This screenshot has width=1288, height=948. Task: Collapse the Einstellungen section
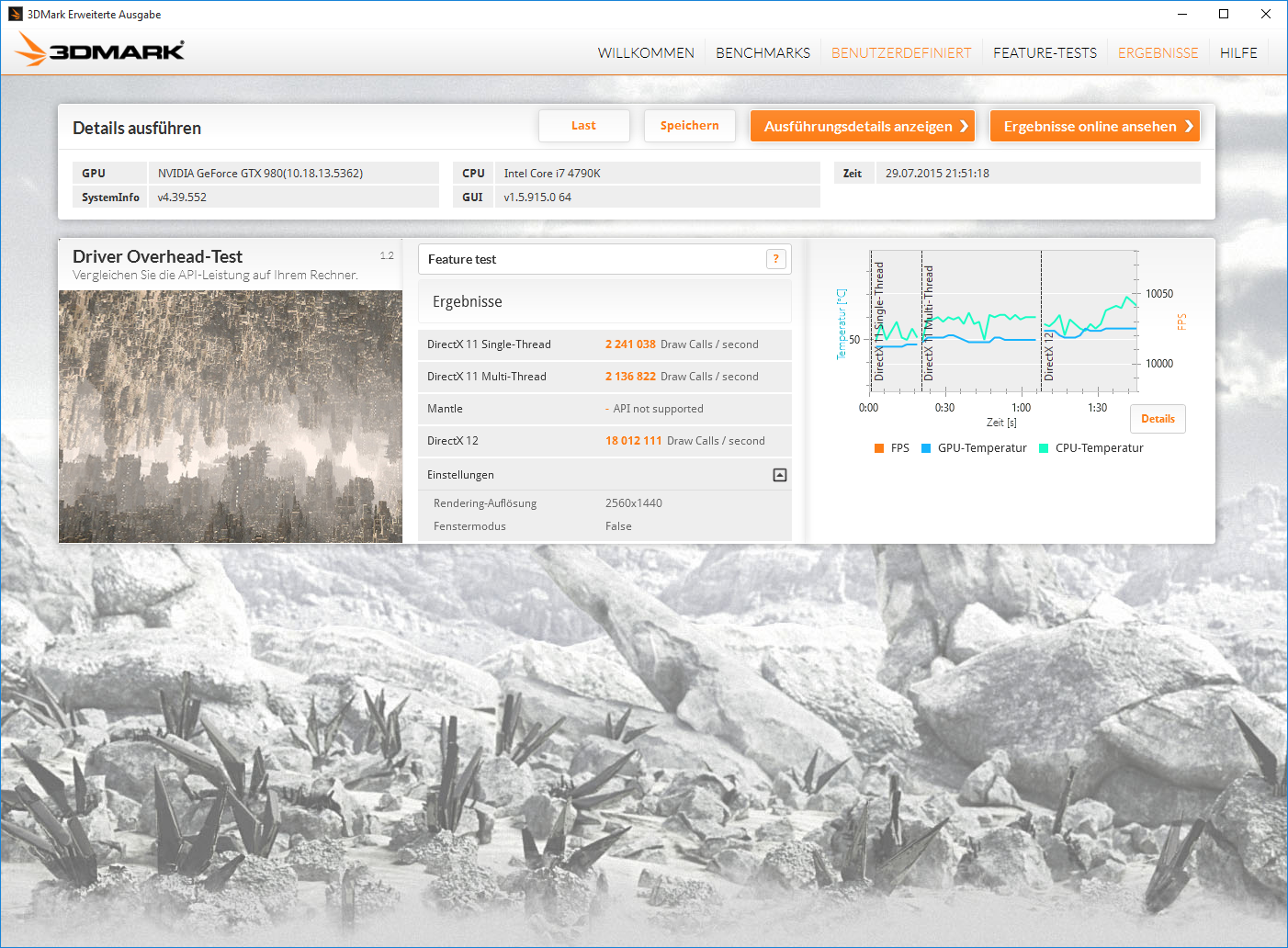[x=780, y=475]
